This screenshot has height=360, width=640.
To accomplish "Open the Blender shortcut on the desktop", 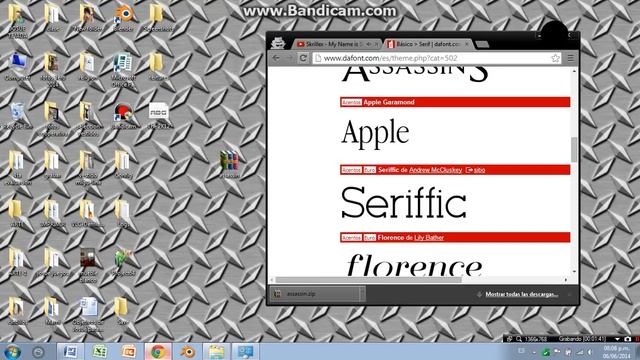I will (123, 18).
